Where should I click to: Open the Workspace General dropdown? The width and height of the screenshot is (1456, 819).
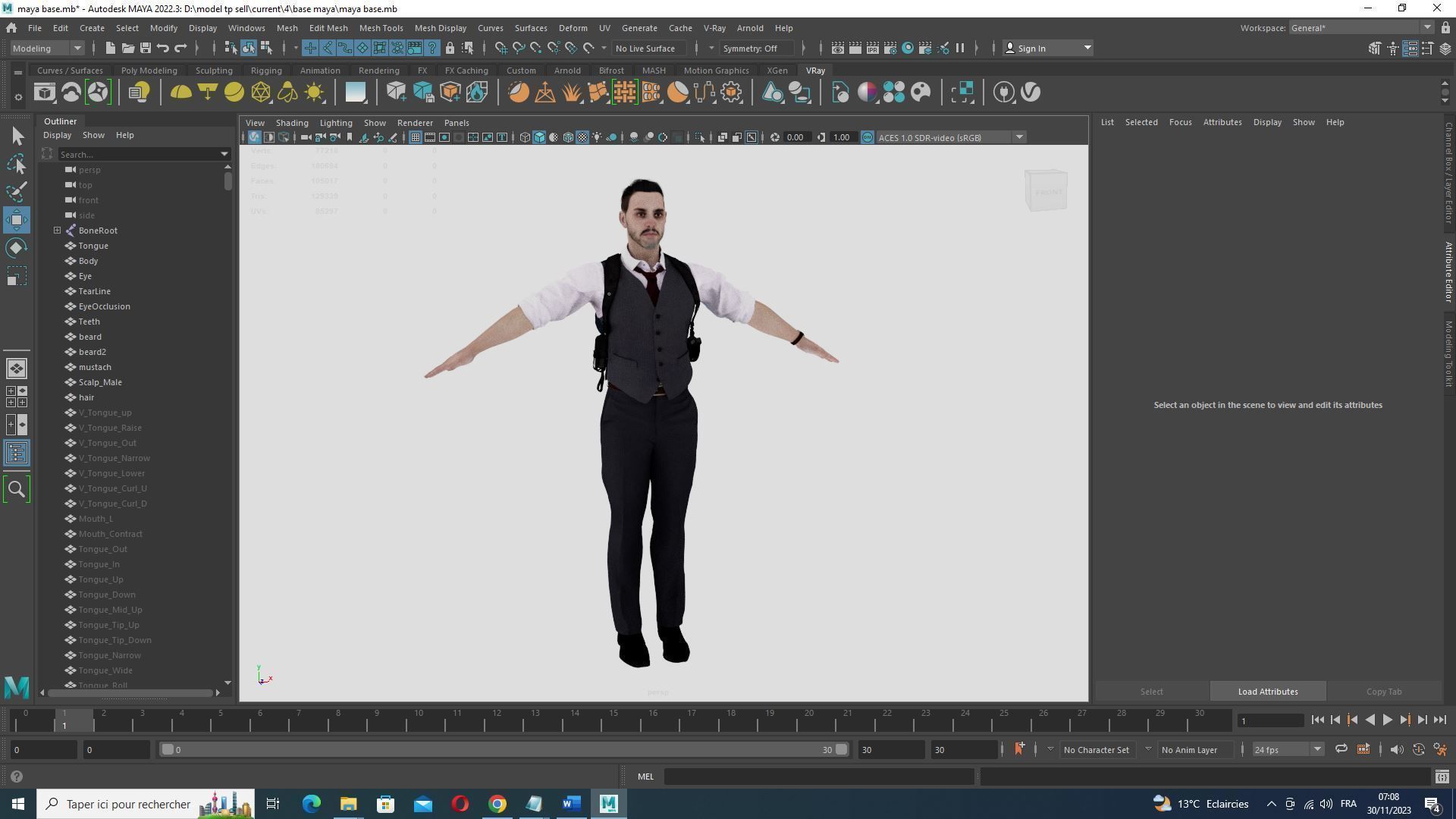(1361, 28)
